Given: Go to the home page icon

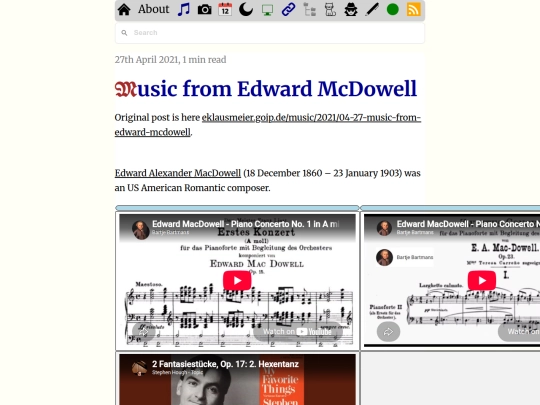Looking at the screenshot, I should 124,10.
